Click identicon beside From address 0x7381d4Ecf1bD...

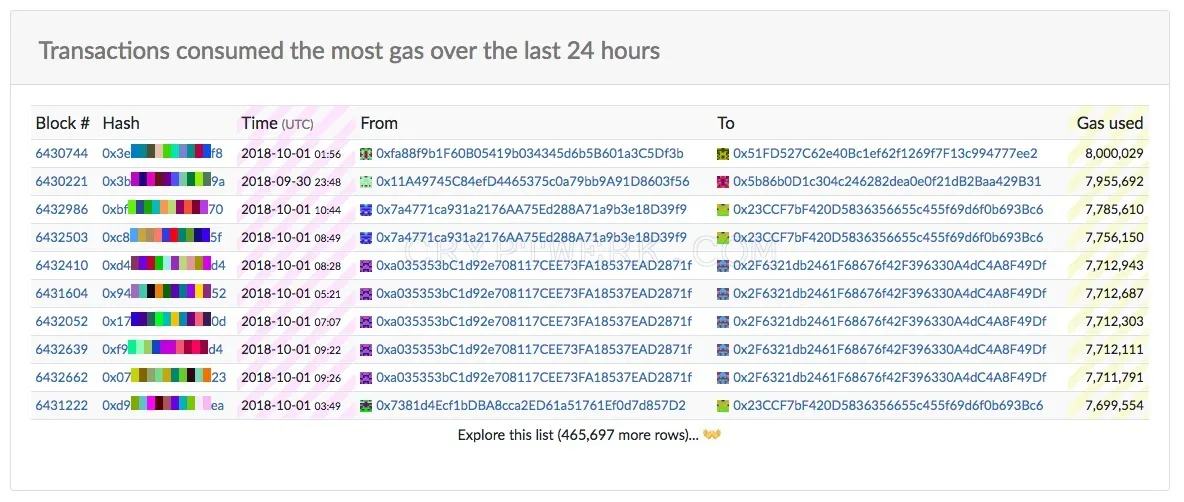(366, 405)
